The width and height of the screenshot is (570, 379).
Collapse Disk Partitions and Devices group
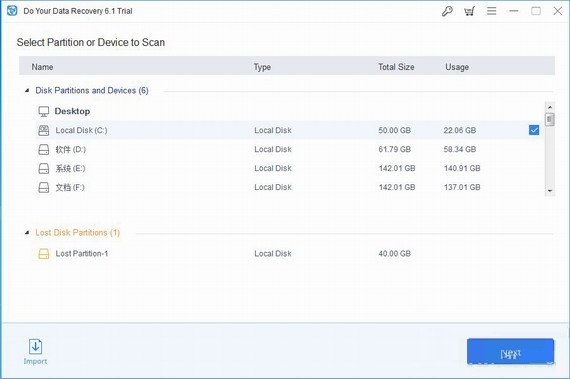pos(27,90)
